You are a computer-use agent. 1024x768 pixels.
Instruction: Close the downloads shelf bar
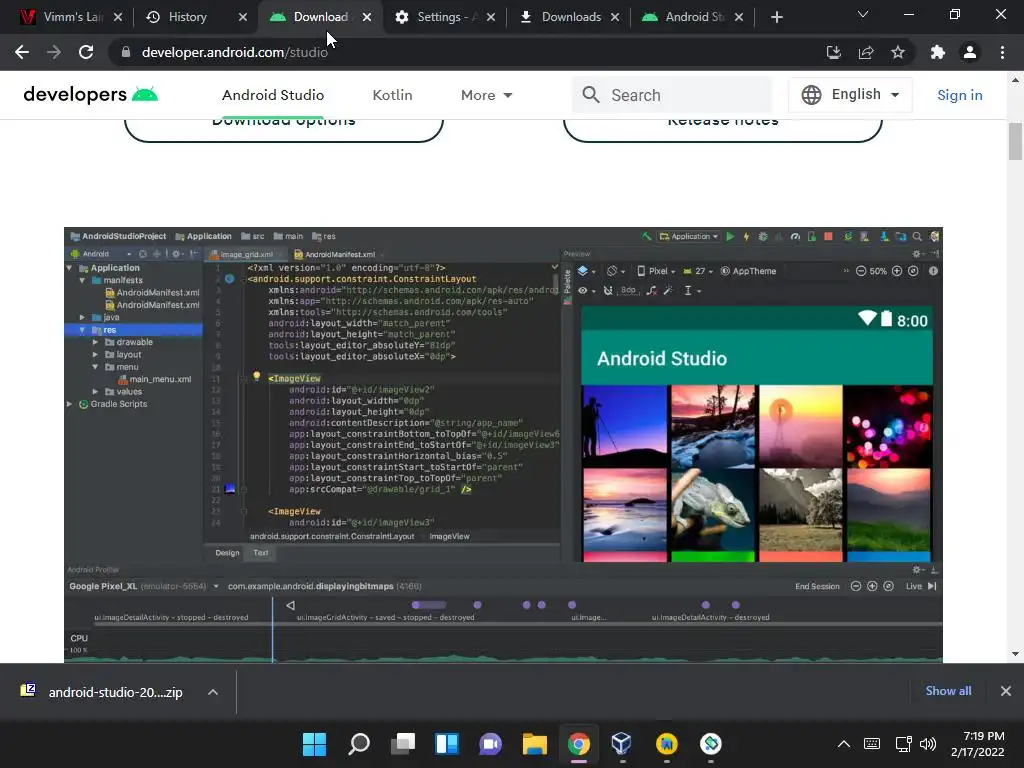click(x=1006, y=691)
